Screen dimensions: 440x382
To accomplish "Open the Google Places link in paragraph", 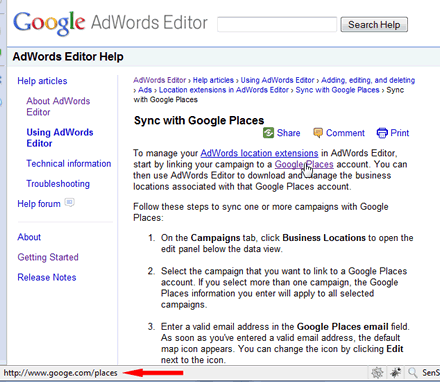I will coord(304,164).
